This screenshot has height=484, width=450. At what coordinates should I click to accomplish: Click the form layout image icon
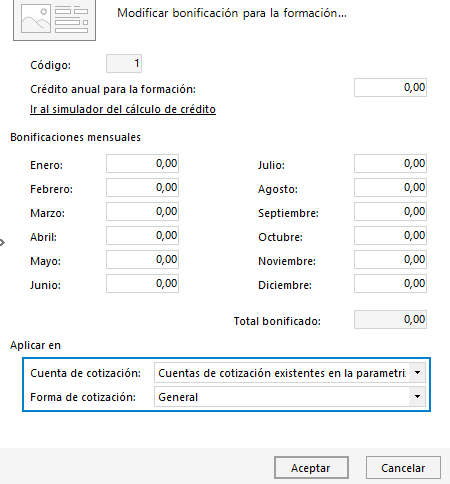54,19
